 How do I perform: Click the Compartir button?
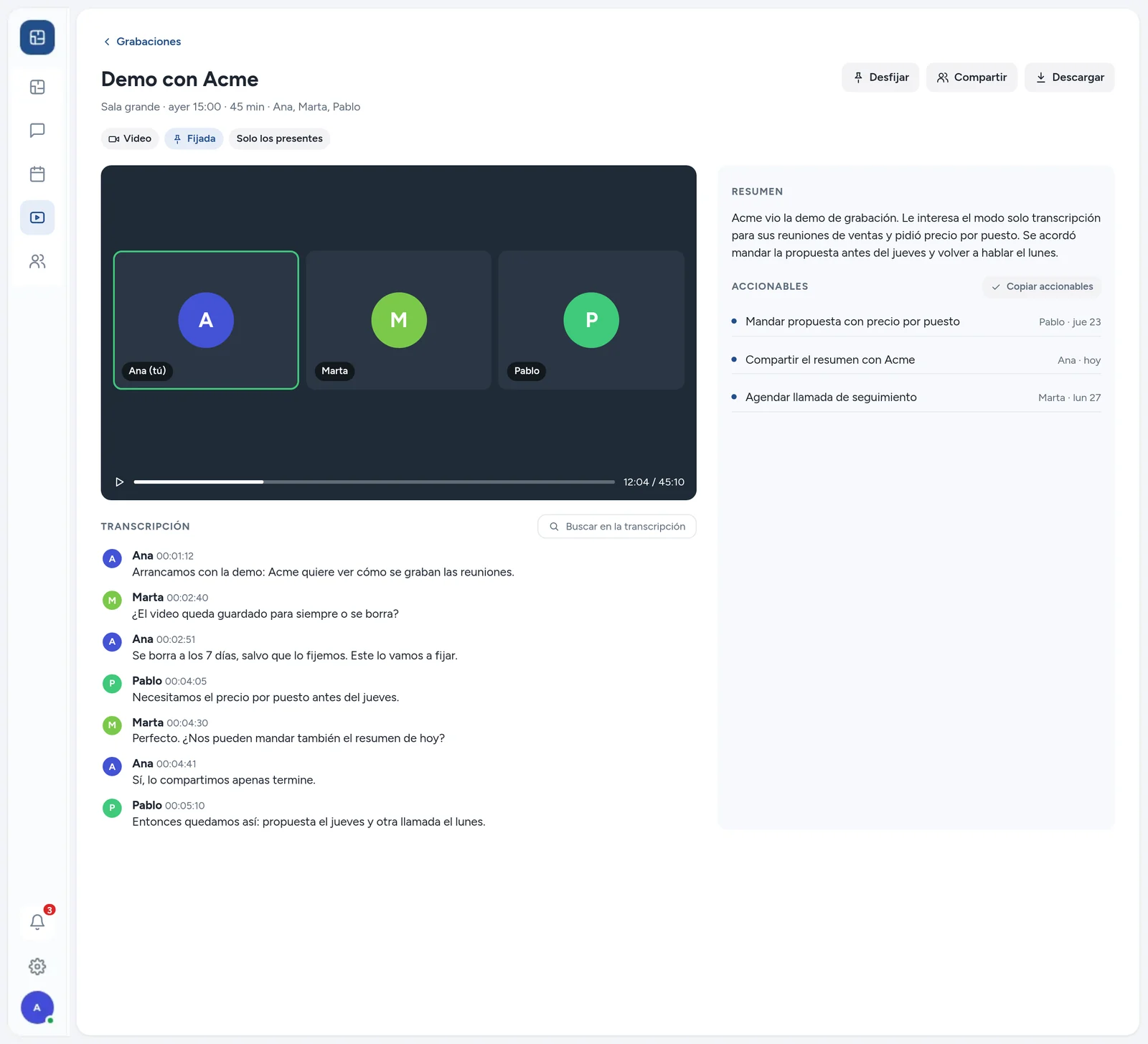pyautogui.click(x=971, y=77)
